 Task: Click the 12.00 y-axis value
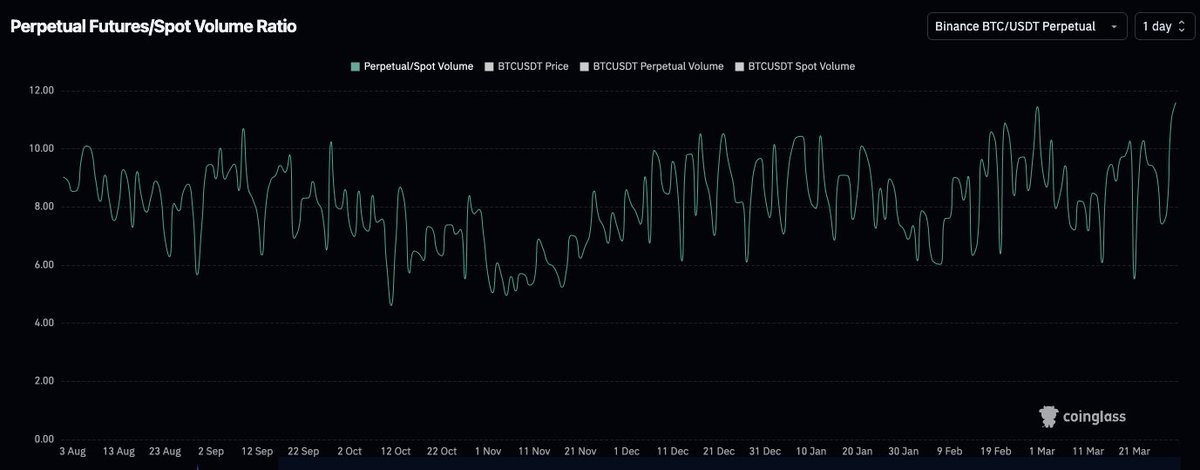pos(41,91)
